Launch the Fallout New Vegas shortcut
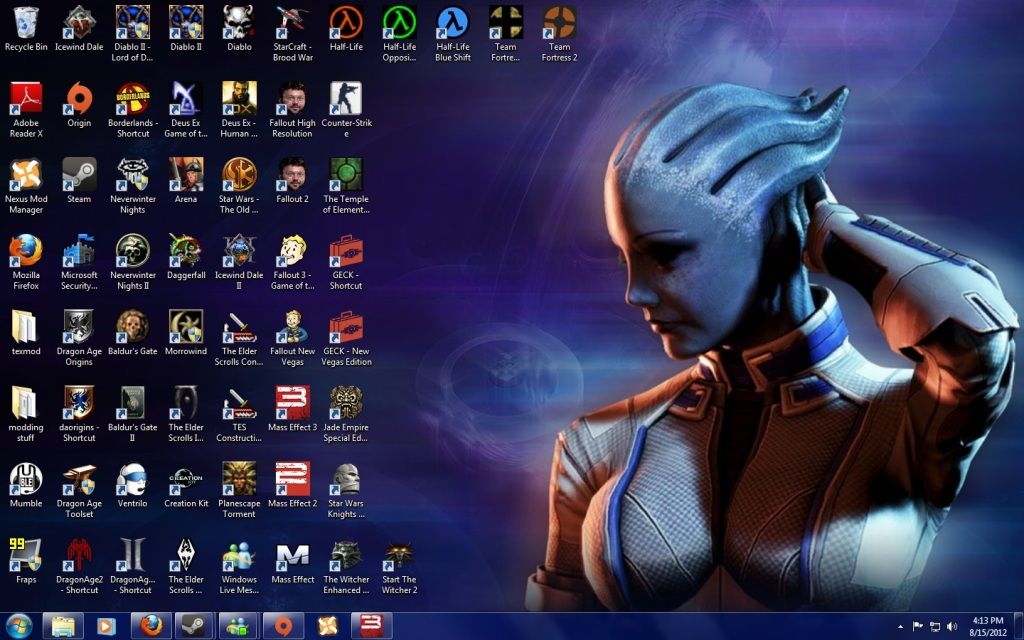The image size is (1024, 640). tap(292, 326)
